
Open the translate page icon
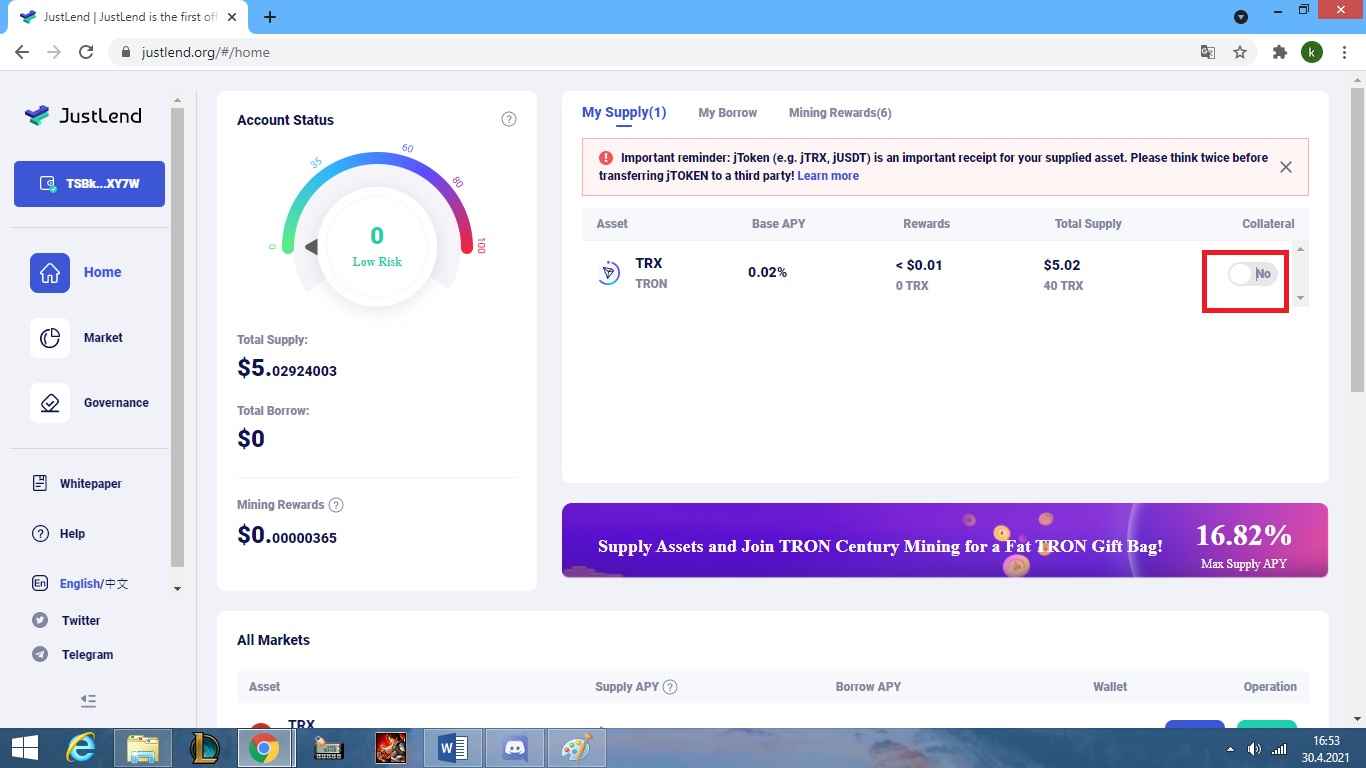point(1208,52)
